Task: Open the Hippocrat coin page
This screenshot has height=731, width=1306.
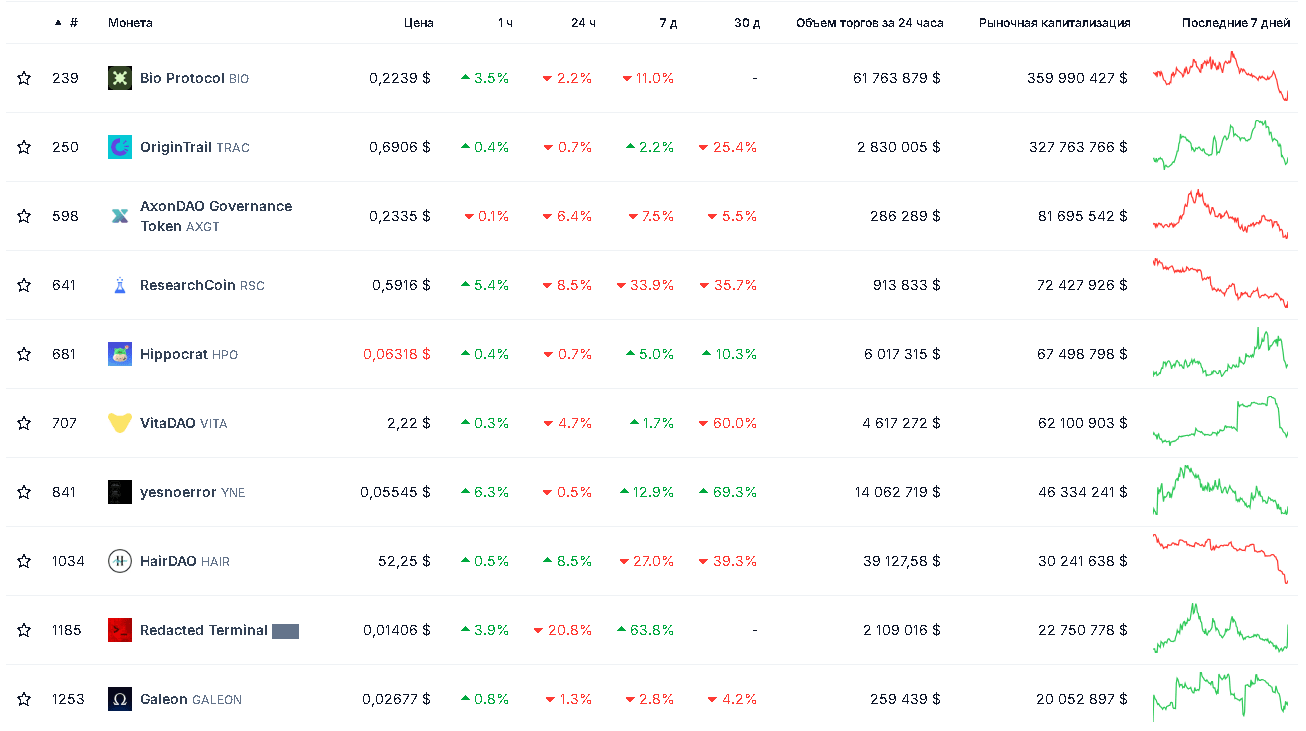Action: (x=189, y=354)
